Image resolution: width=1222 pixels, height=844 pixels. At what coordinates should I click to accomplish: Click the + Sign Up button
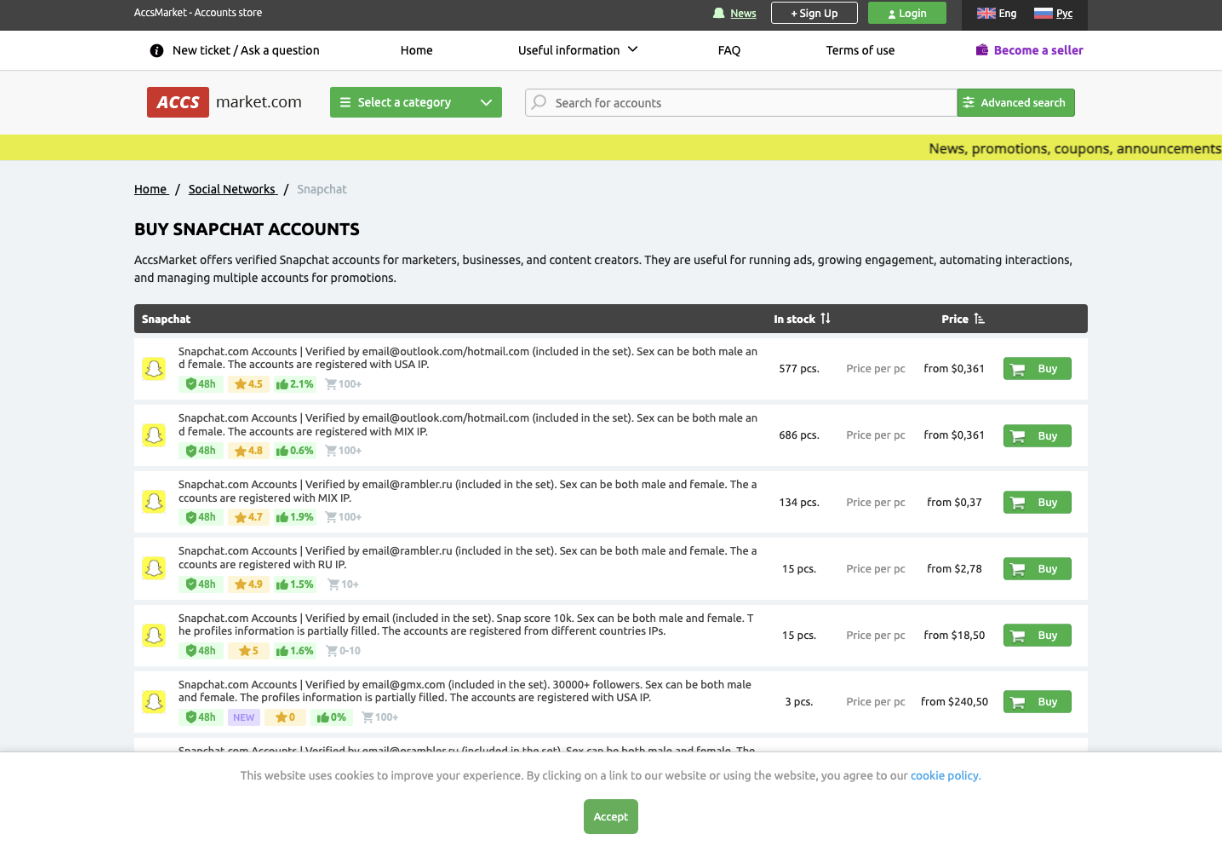814,13
